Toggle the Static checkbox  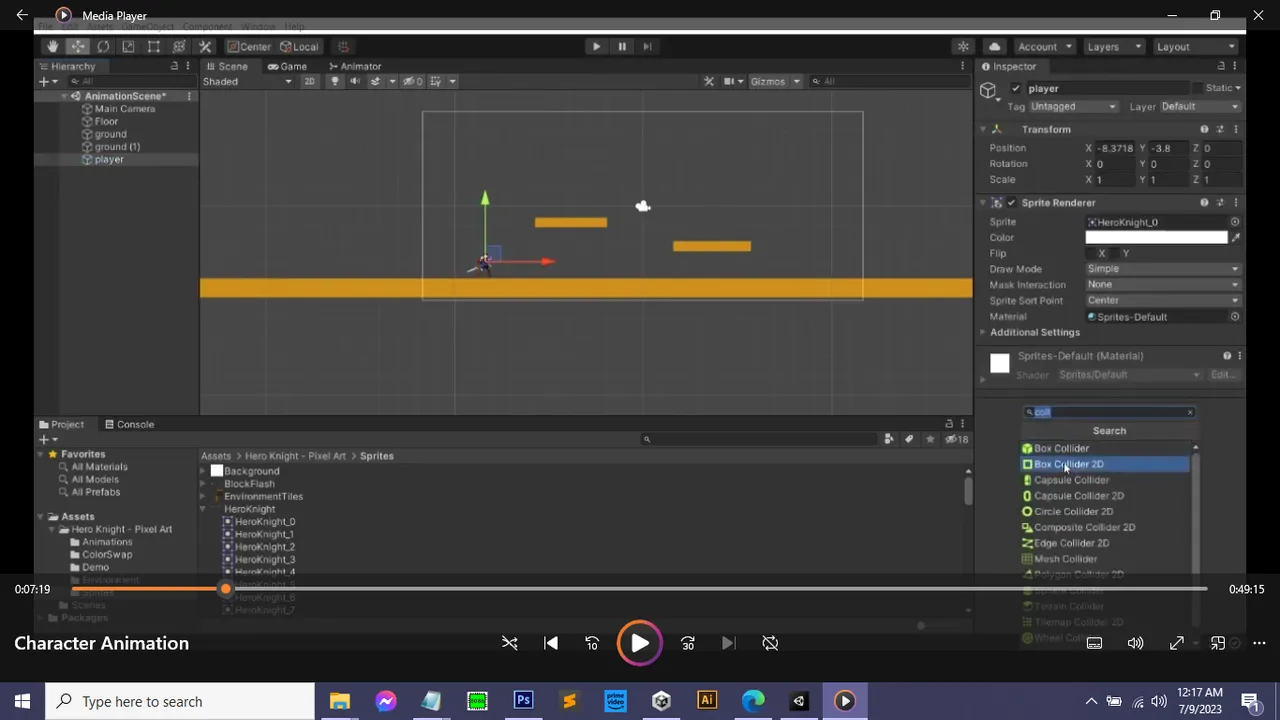pyautogui.click(x=1196, y=88)
